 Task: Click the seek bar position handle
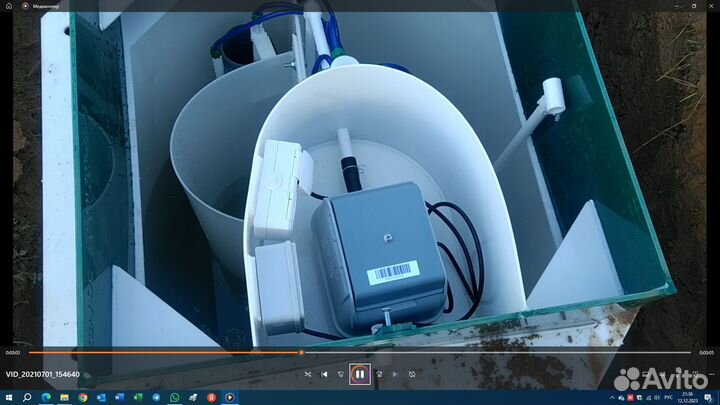point(301,352)
